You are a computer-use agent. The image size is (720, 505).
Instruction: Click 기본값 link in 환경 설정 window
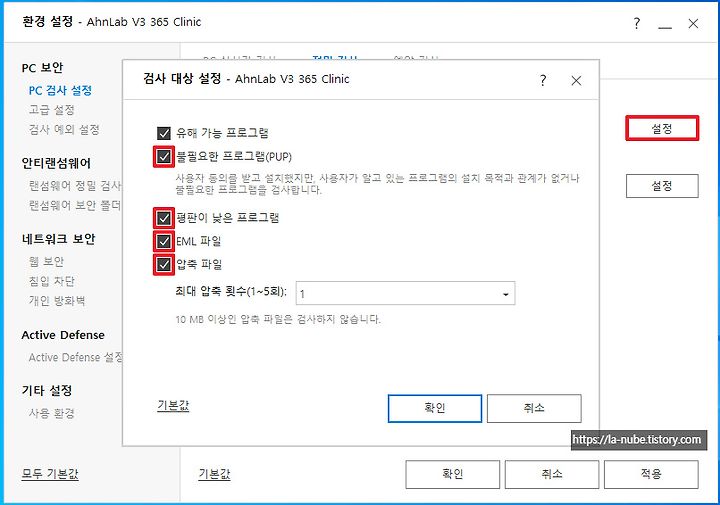pos(214,474)
